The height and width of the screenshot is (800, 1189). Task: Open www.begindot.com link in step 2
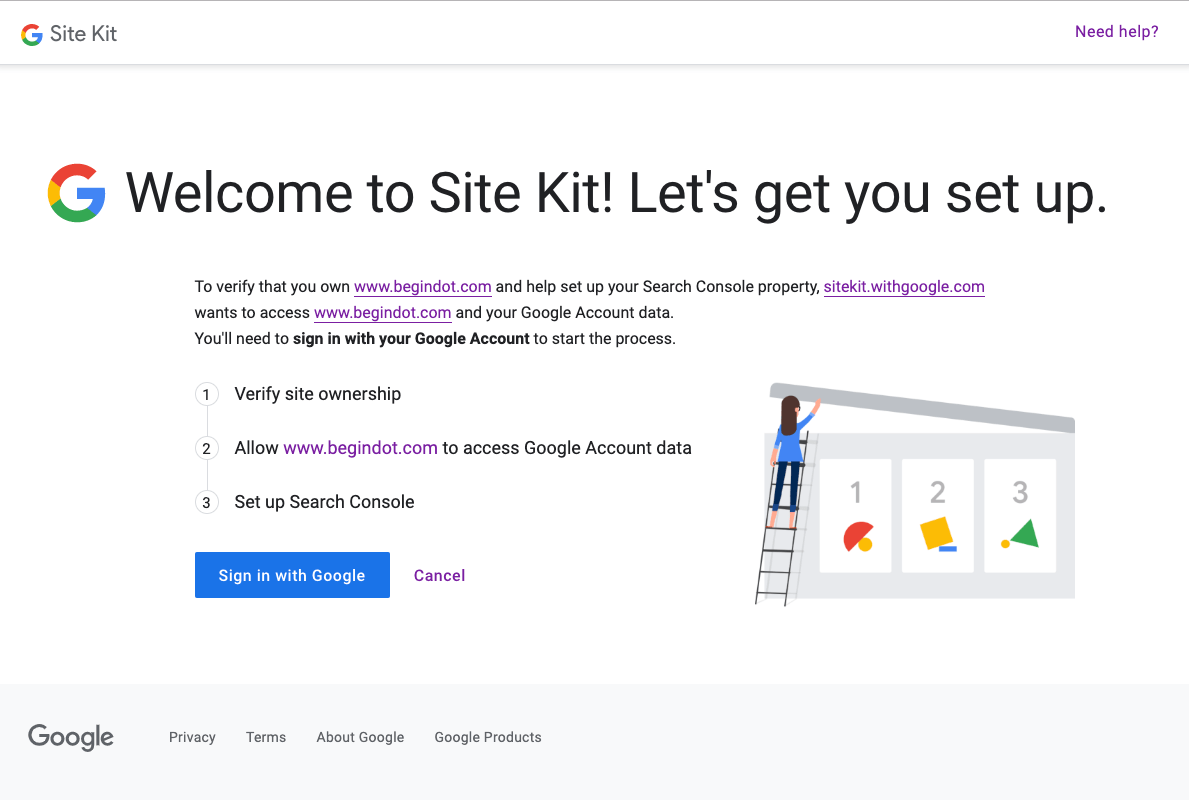[360, 448]
